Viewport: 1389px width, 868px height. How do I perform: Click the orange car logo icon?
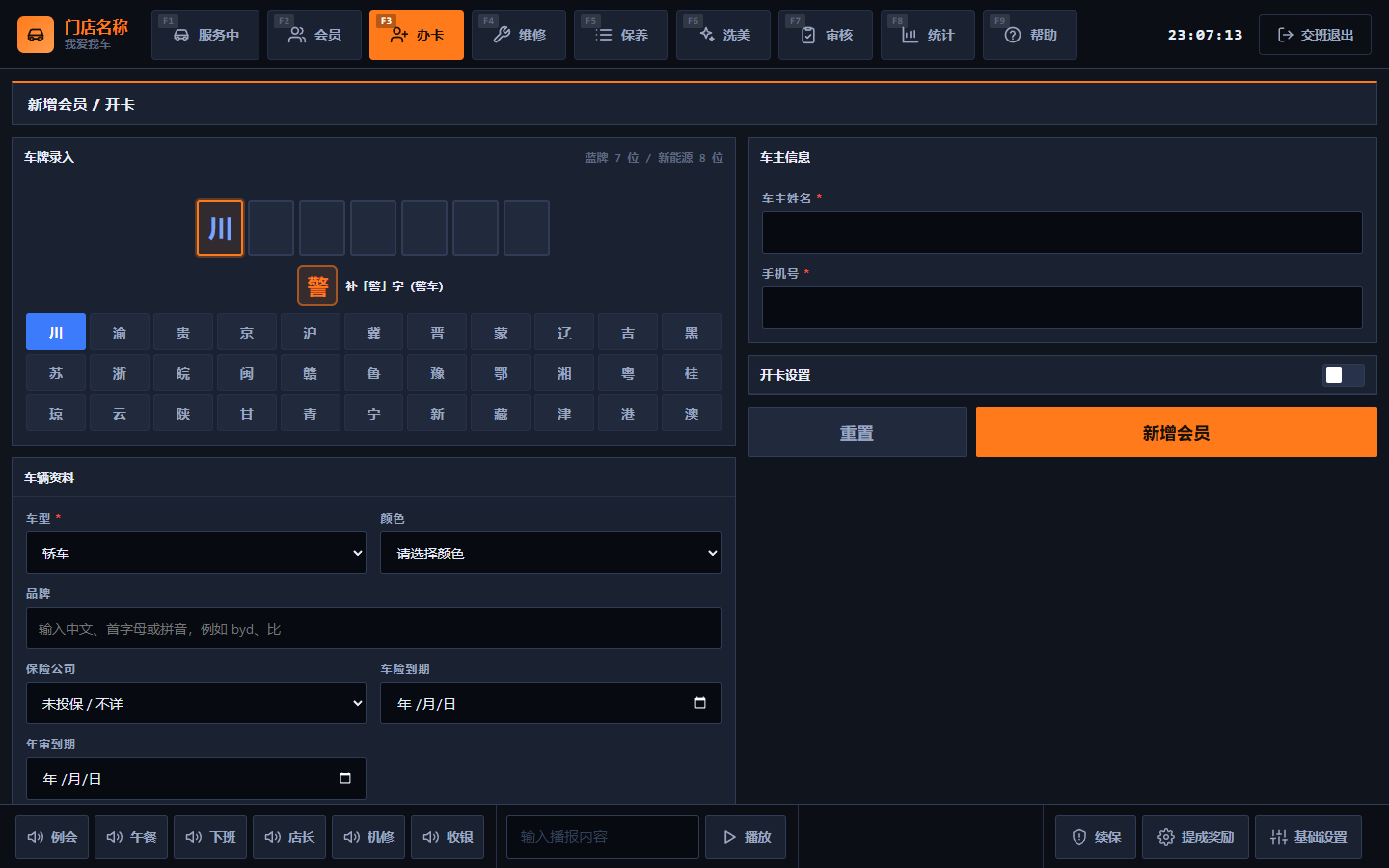click(36, 35)
